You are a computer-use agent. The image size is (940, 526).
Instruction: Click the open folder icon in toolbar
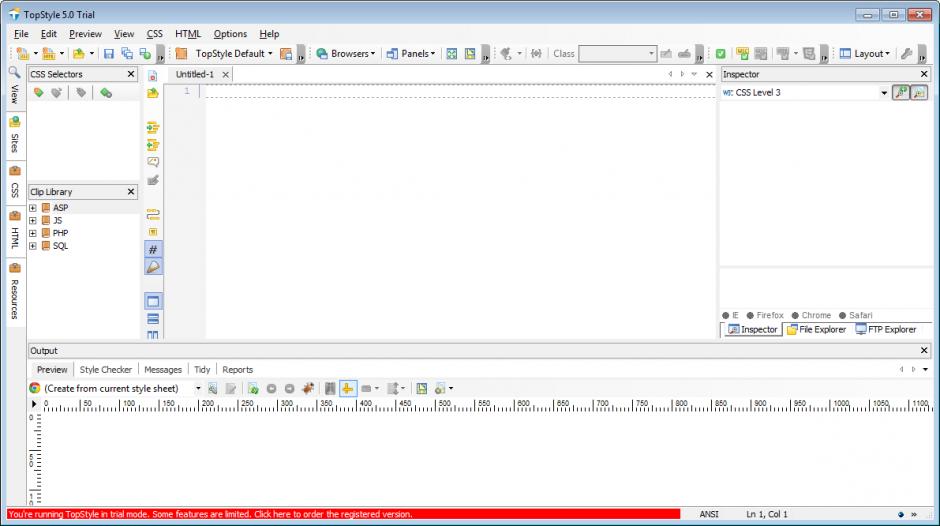pos(79,54)
